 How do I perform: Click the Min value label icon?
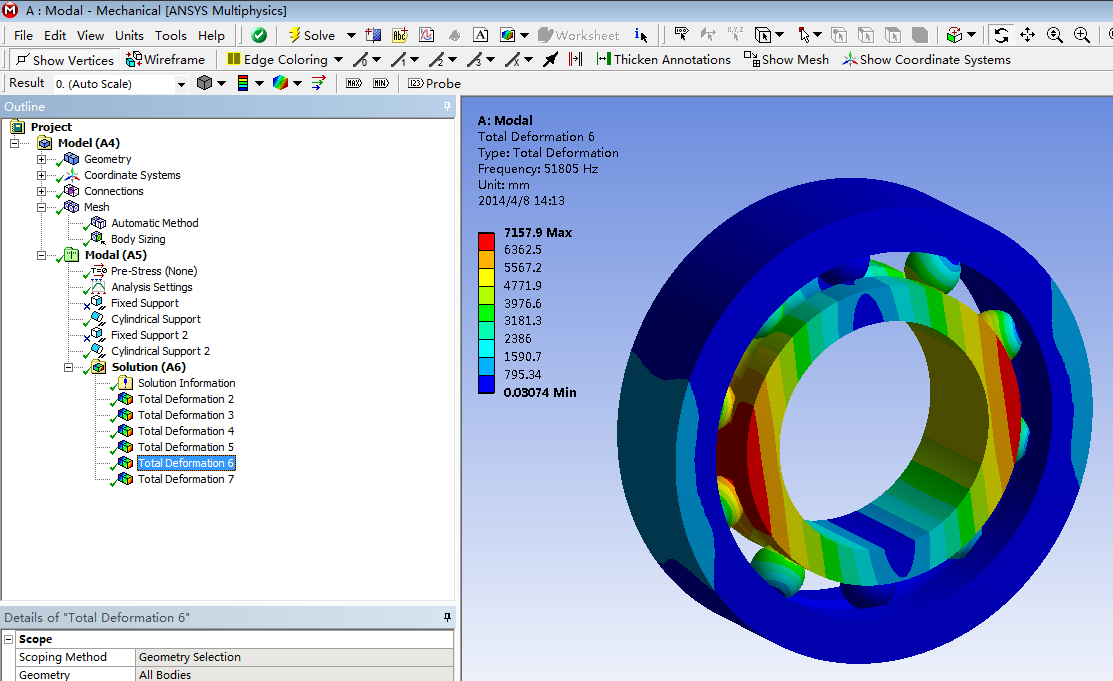click(380, 84)
